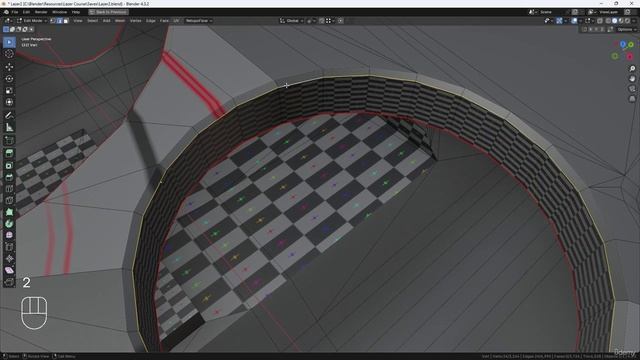Switch to rendered viewport shading
The height and width of the screenshot is (360, 640).
point(628,20)
